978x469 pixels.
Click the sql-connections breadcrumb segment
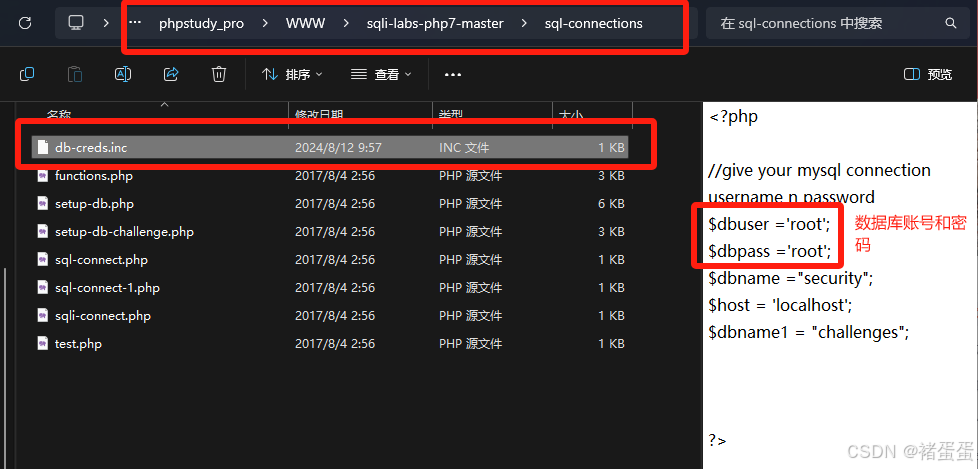click(593, 24)
